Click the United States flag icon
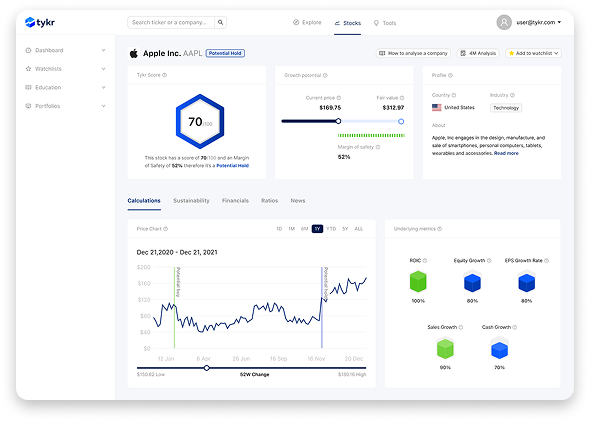This screenshot has width=590, height=422. click(x=436, y=108)
